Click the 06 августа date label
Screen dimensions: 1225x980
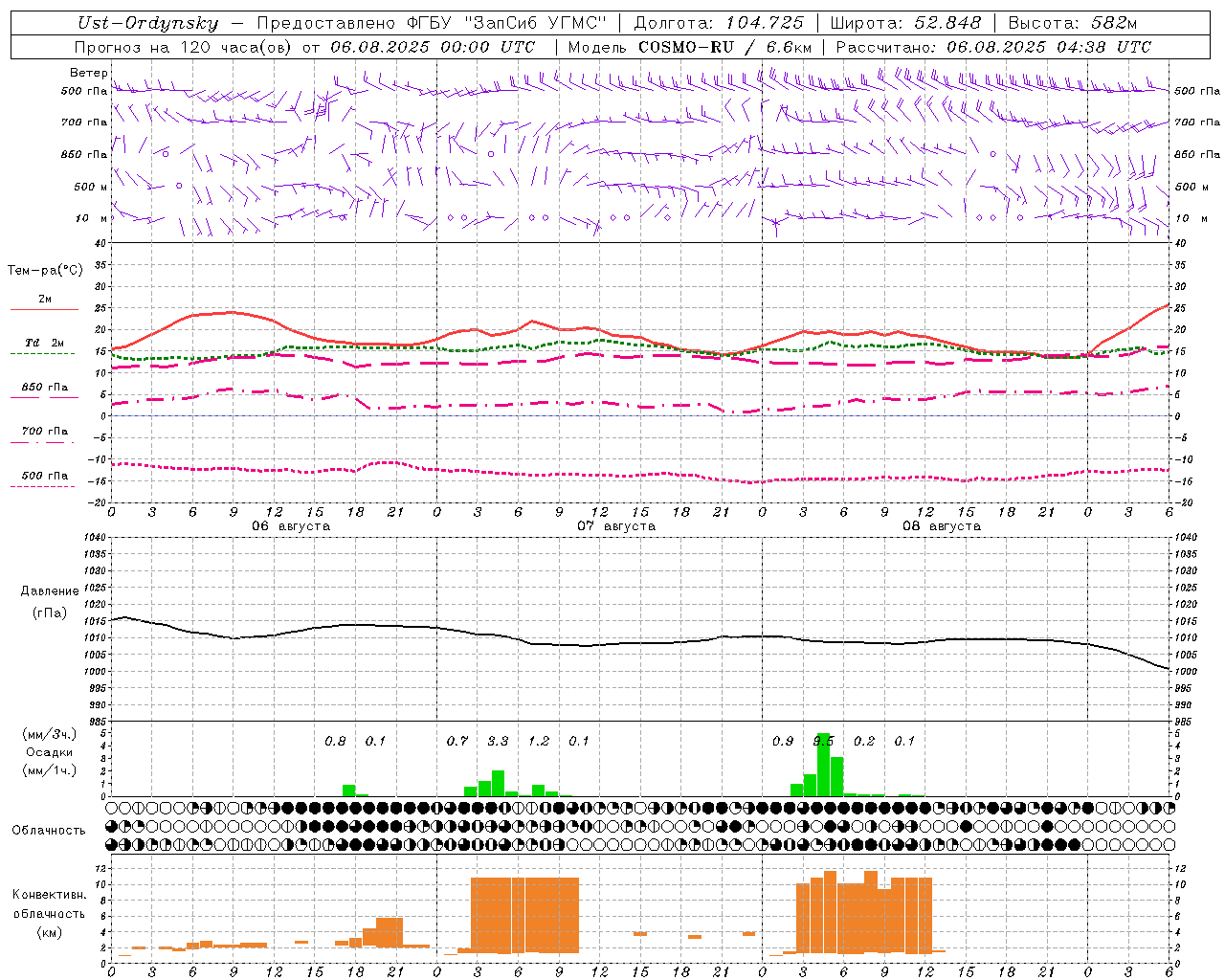(x=291, y=526)
